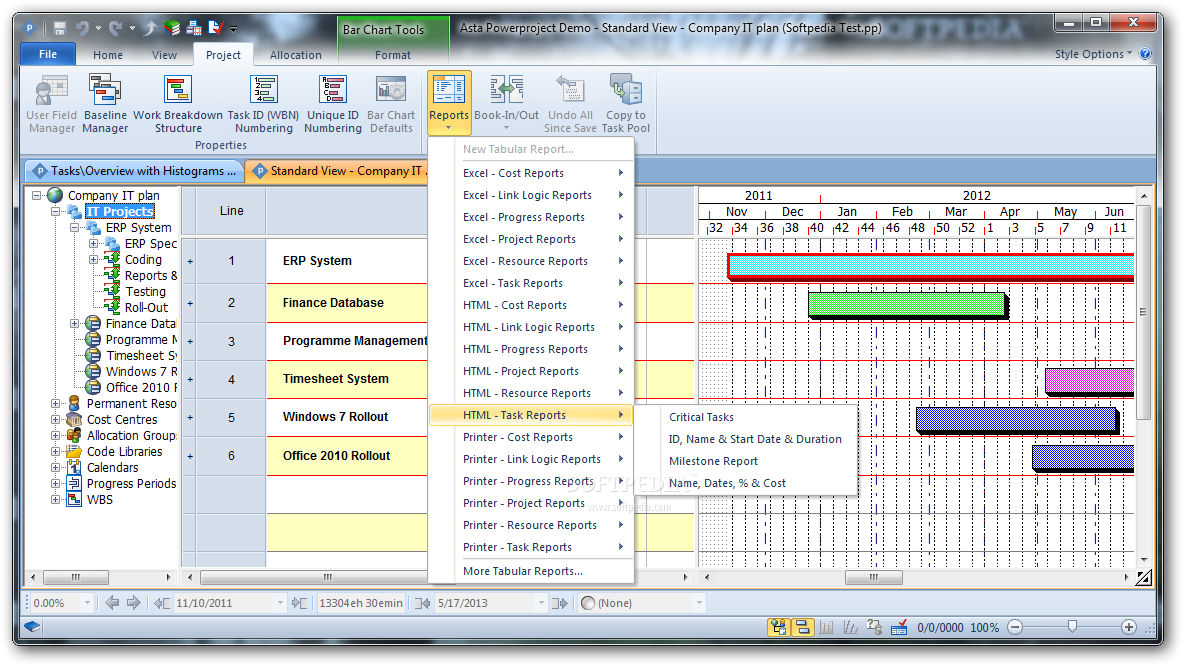Select Printer - Task Reports menu entry
Image resolution: width=1184 pixels, height=666 pixels.
[x=530, y=547]
